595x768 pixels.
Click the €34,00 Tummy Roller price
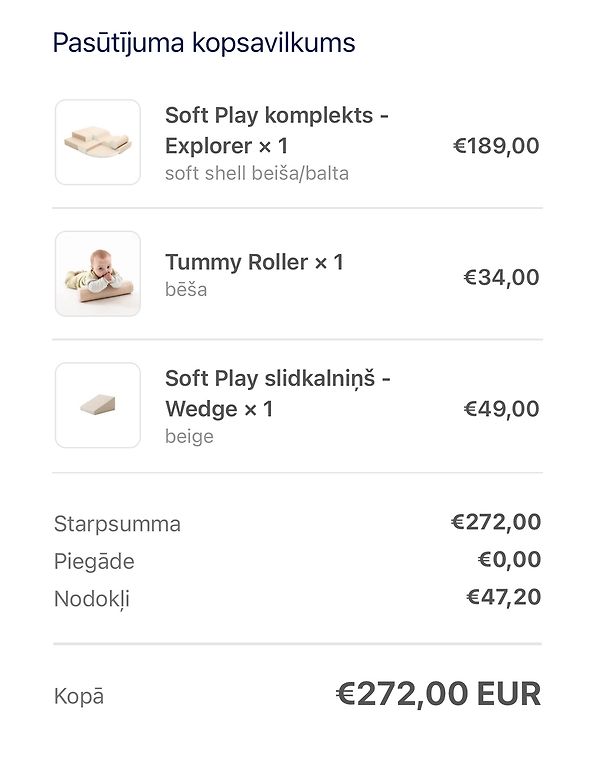(501, 277)
